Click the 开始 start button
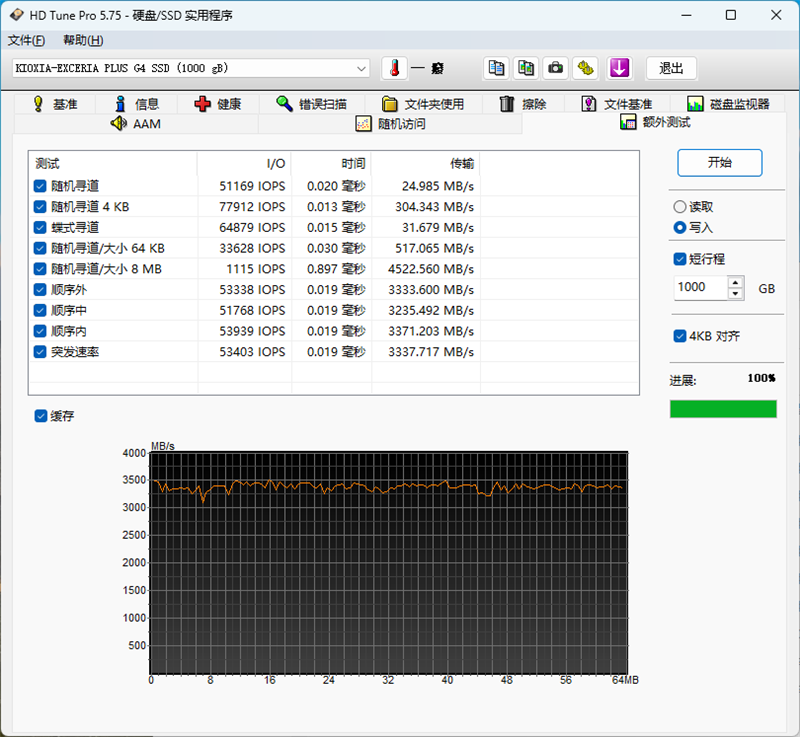The height and width of the screenshot is (737, 800). pos(719,163)
